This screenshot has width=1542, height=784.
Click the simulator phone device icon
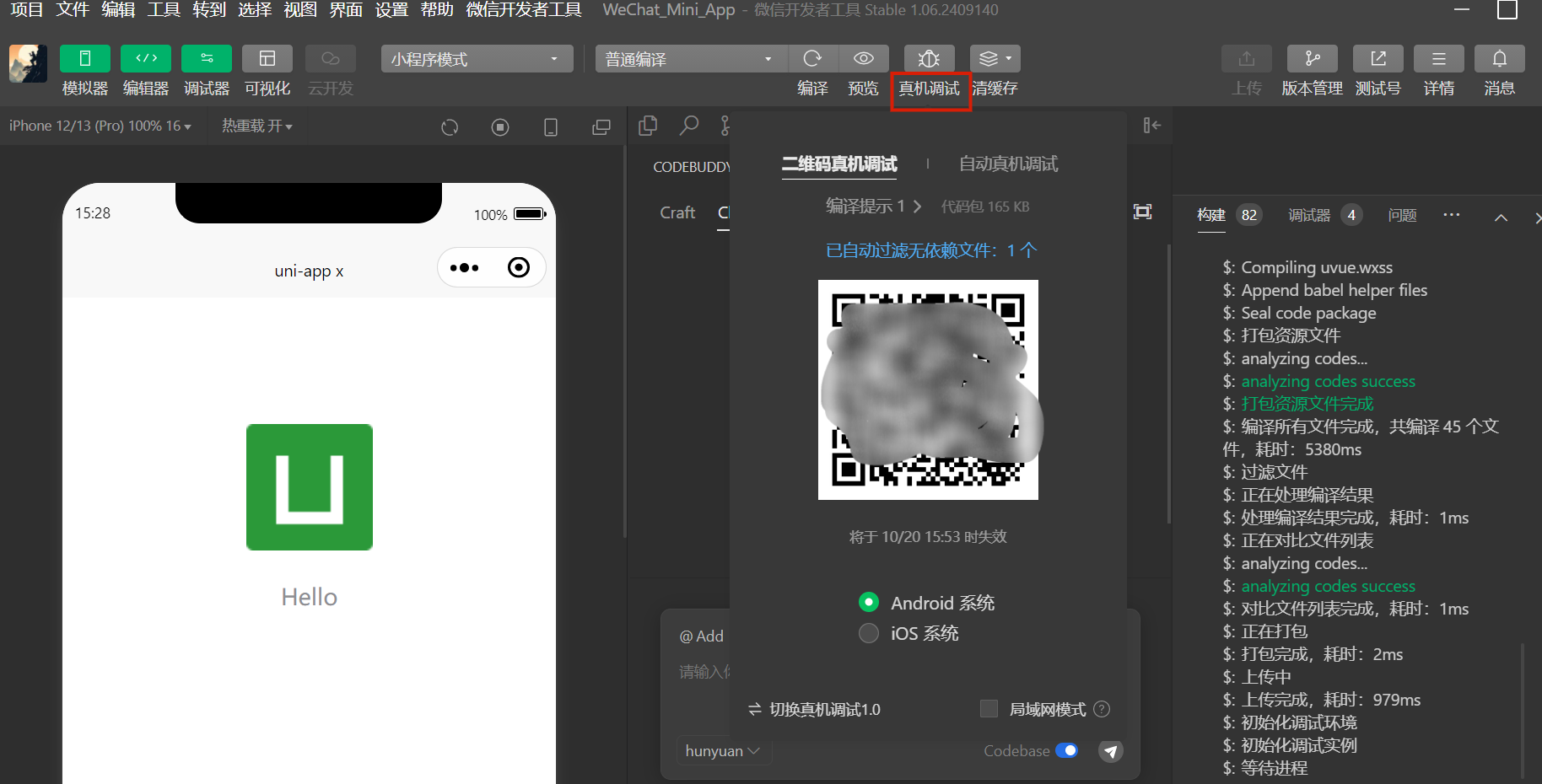(x=551, y=127)
